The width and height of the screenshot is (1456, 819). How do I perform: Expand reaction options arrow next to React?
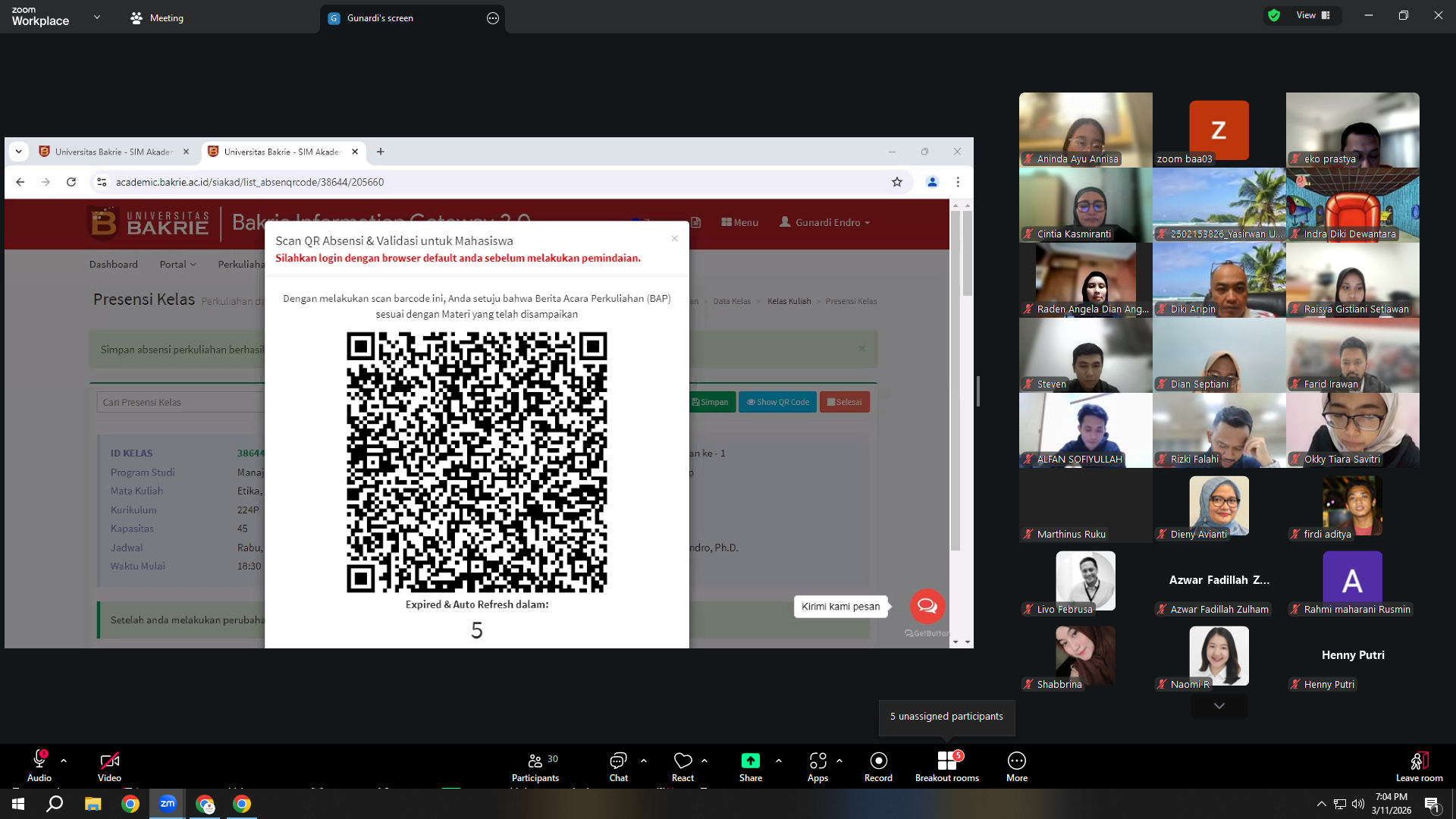point(704,761)
